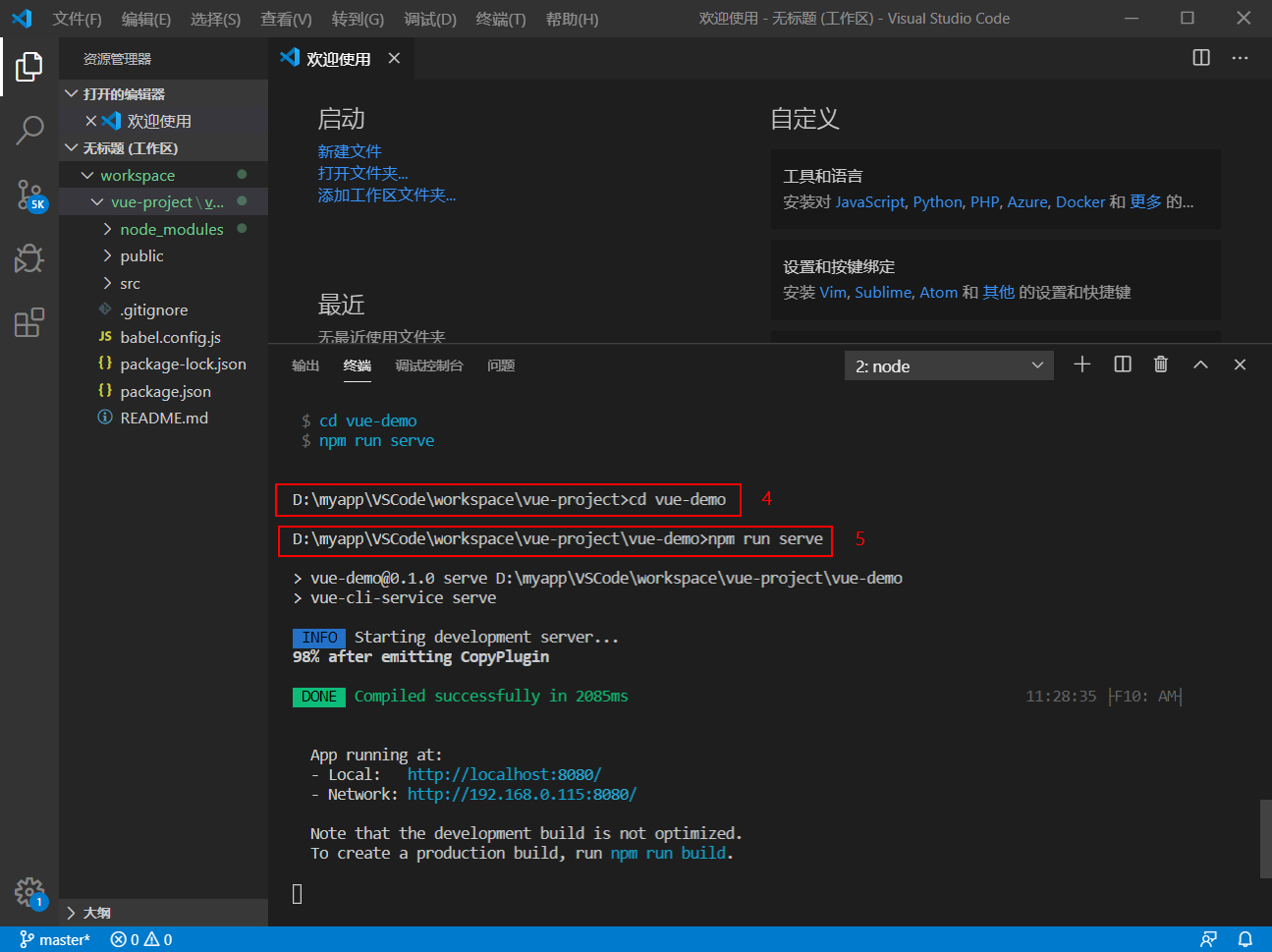This screenshot has width=1272, height=952.
Task: Open the Search view icon
Action: pyautogui.click(x=29, y=130)
